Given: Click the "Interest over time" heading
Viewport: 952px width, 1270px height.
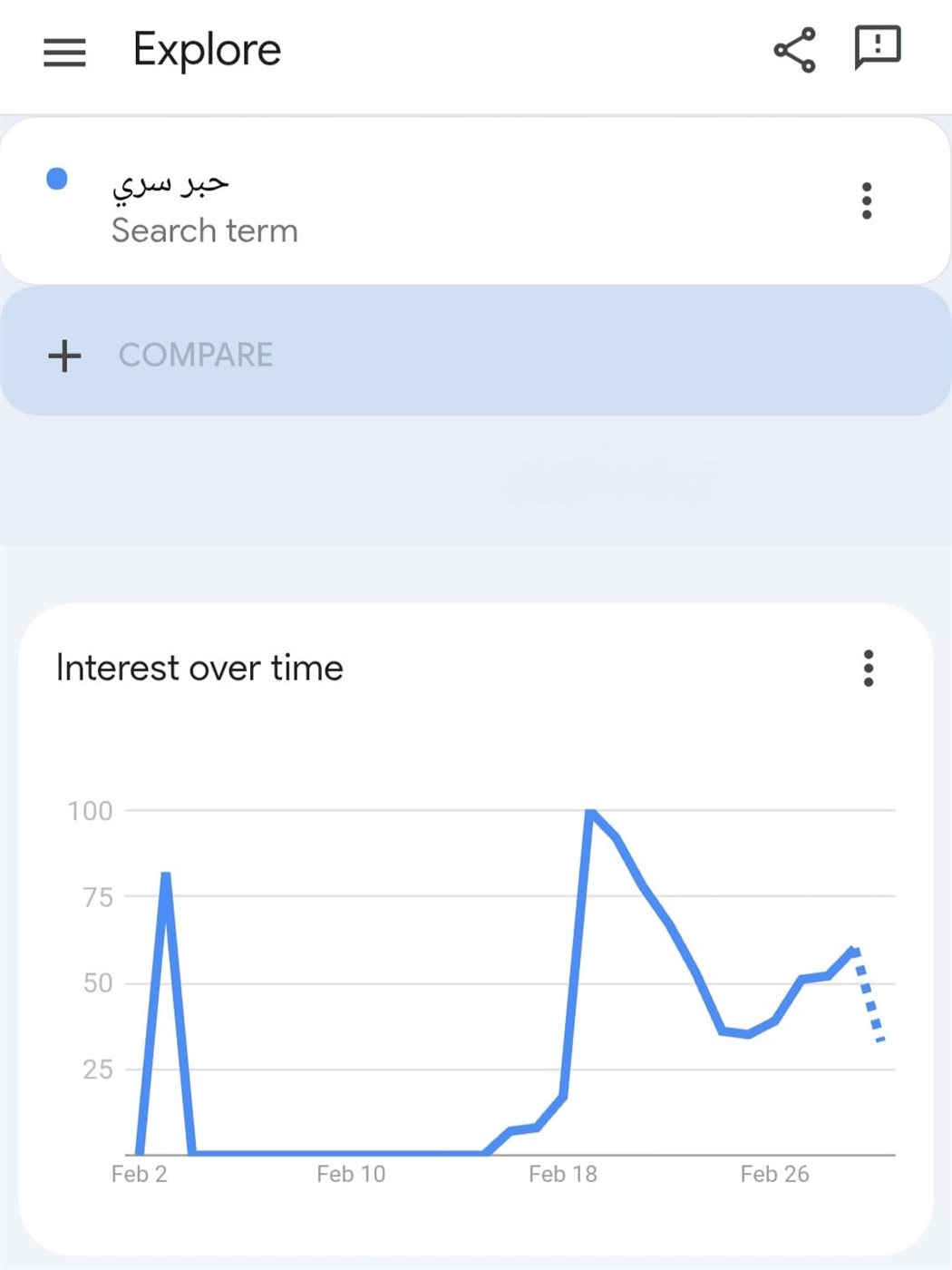Looking at the screenshot, I should tap(199, 669).
